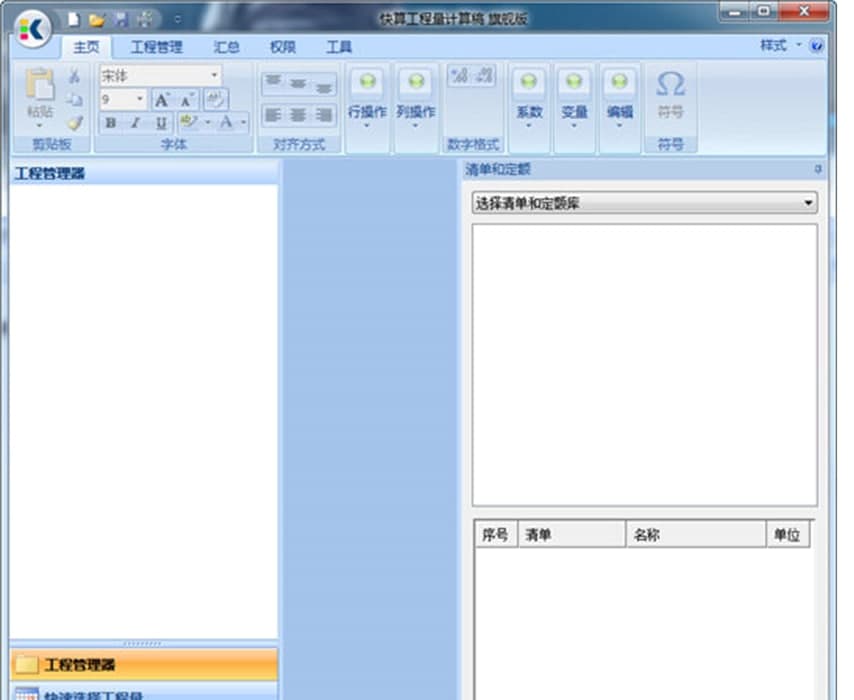The width and height of the screenshot is (854, 700).
Task: Toggle underline formatting
Action: pos(161,123)
